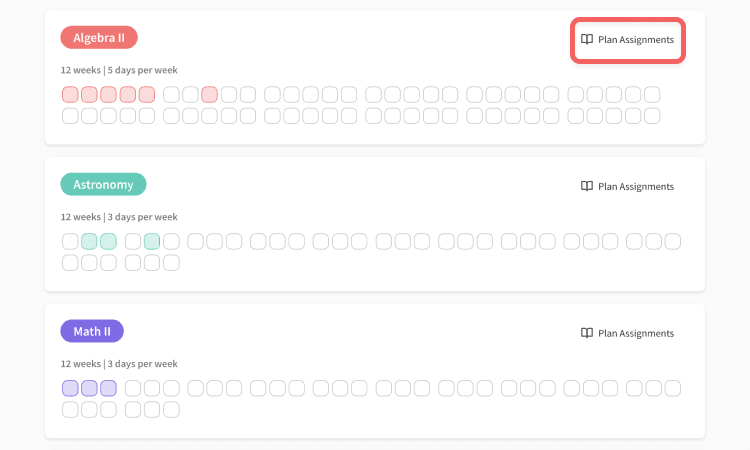Image resolution: width=750 pixels, height=450 pixels.
Task: Click the book icon in the Algebra II card
Action: coord(586,39)
